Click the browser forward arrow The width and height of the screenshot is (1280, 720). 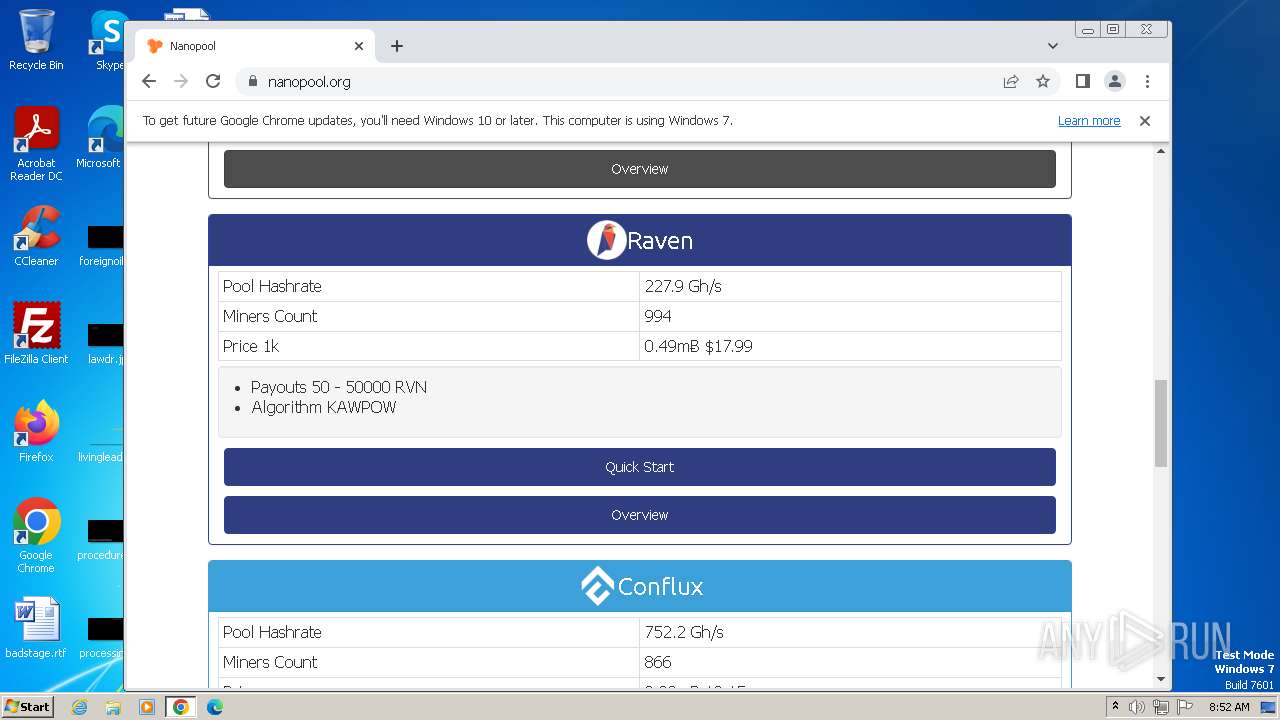(181, 82)
